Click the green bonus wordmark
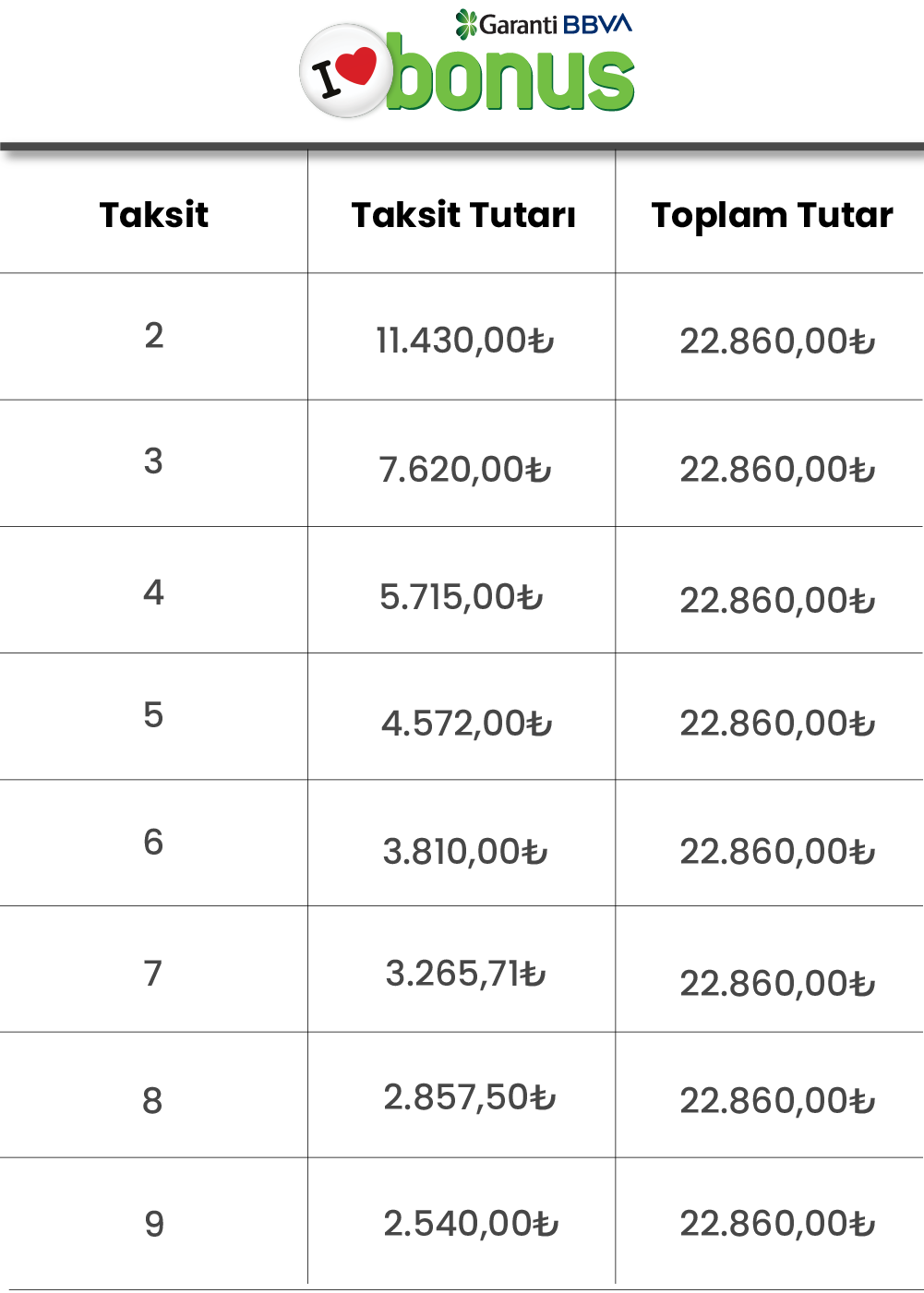Viewport: 924px width, 1293px height. point(510,76)
